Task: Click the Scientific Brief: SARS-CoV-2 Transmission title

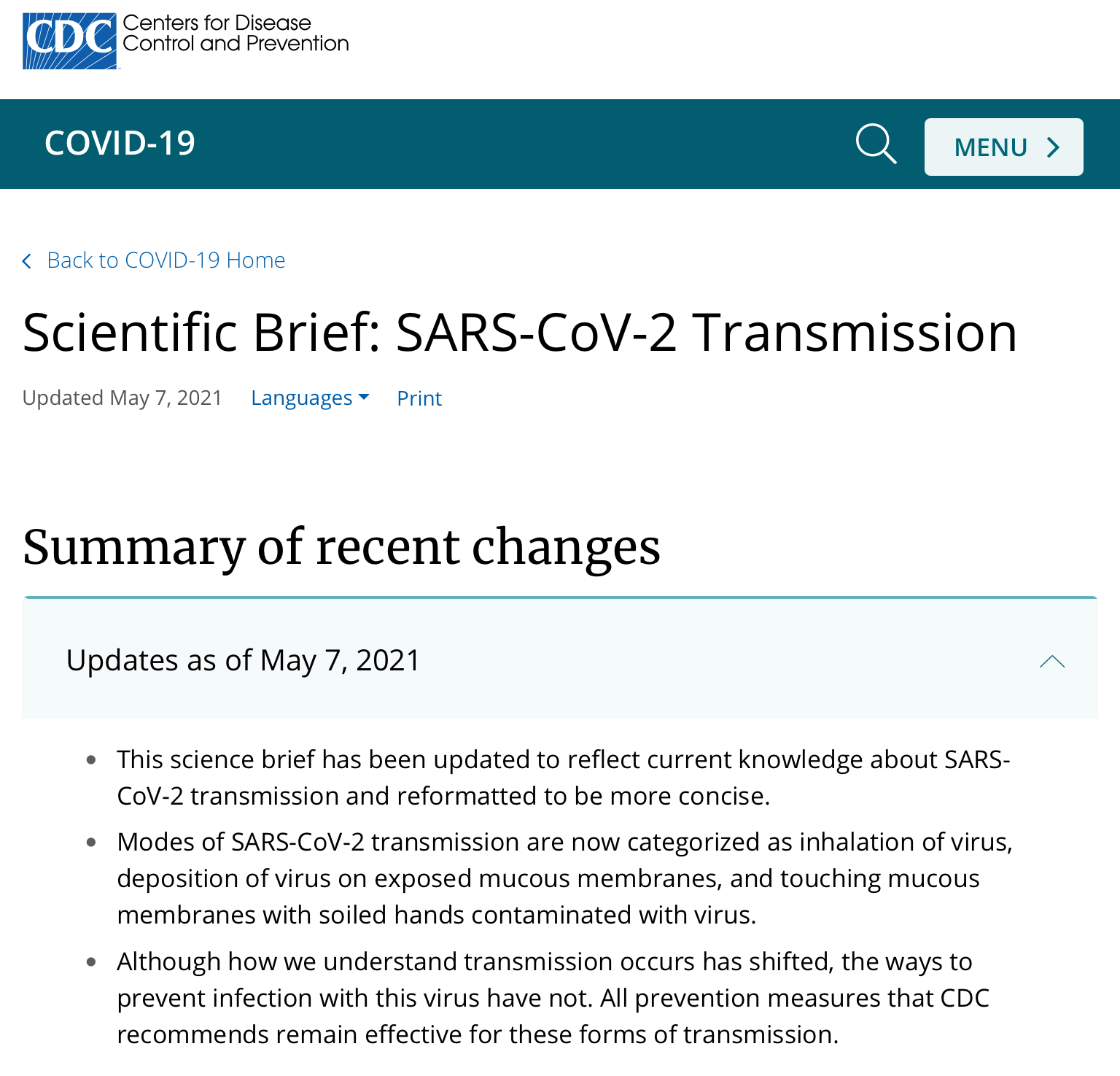Action: 519,333
